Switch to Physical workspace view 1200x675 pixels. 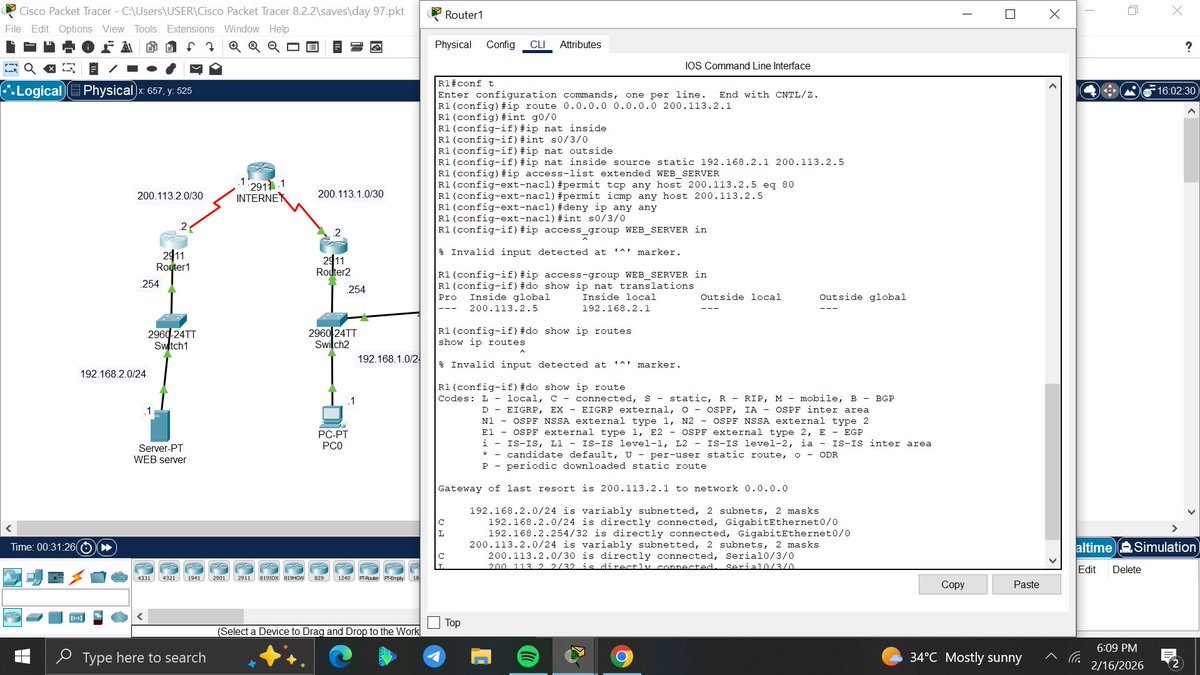pyautogui.click(x=100, y=90)
